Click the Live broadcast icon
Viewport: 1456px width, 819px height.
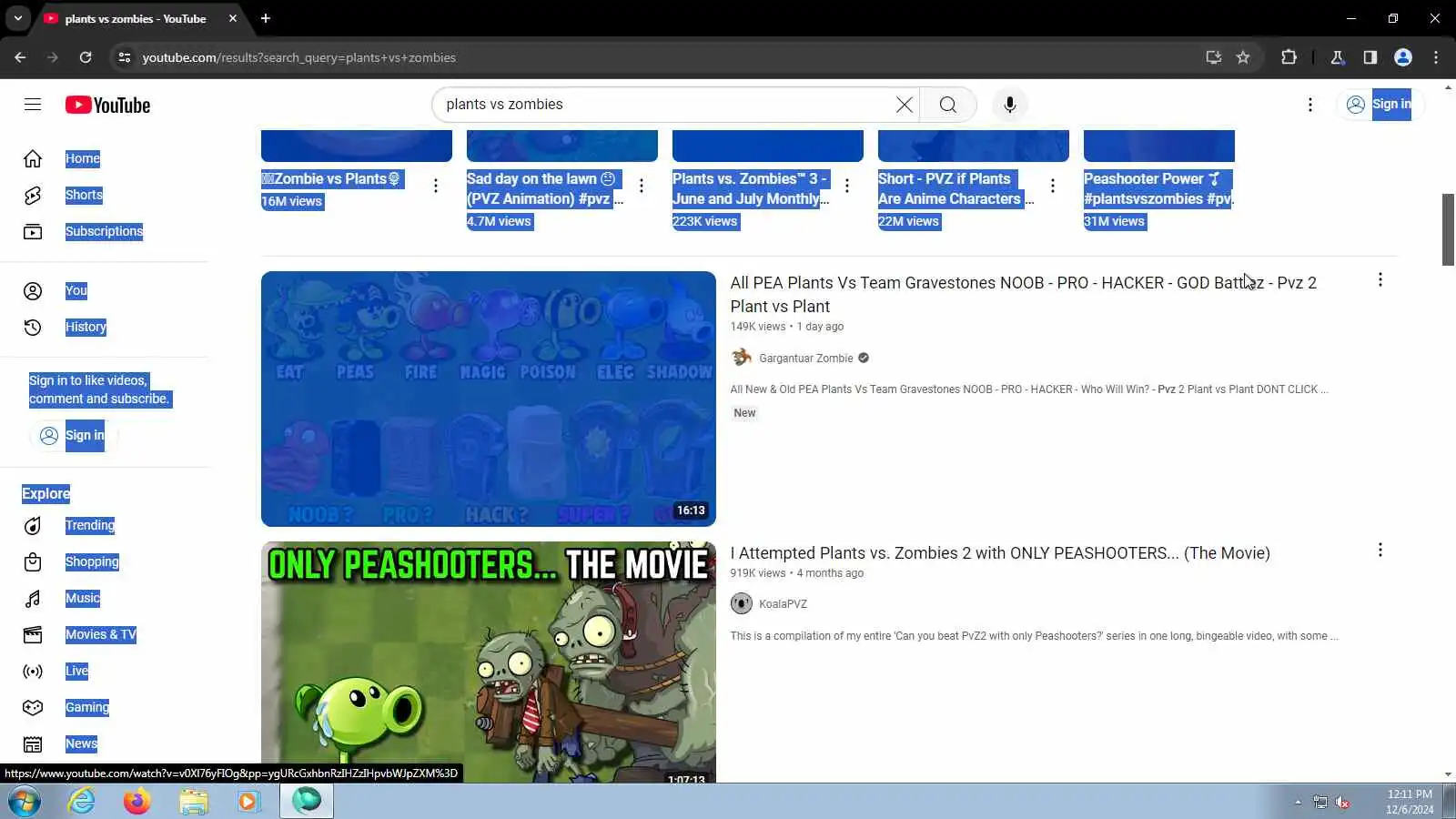click(33, 671)
